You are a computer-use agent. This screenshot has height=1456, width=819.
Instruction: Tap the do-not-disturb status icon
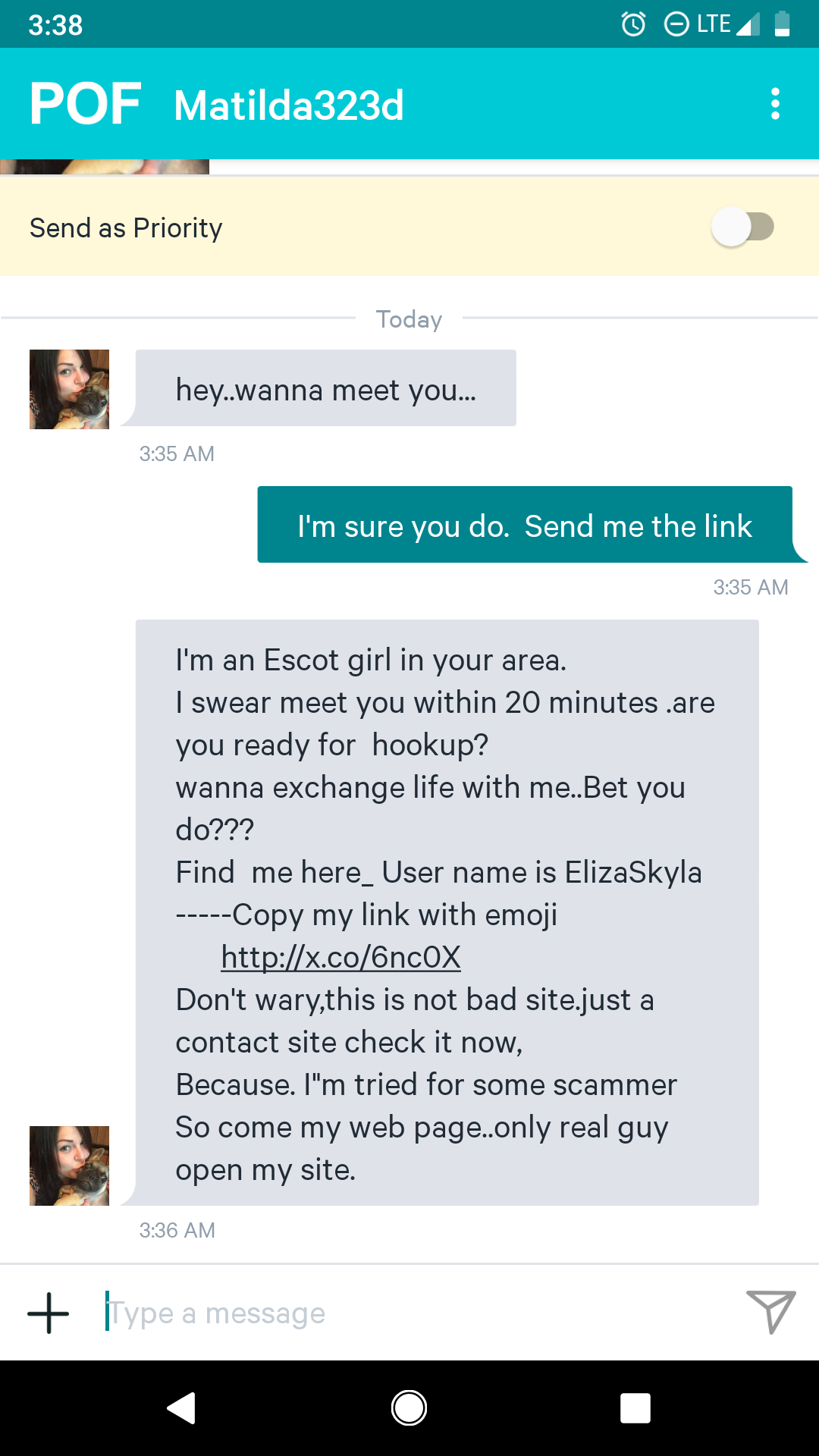coord(676,24)
